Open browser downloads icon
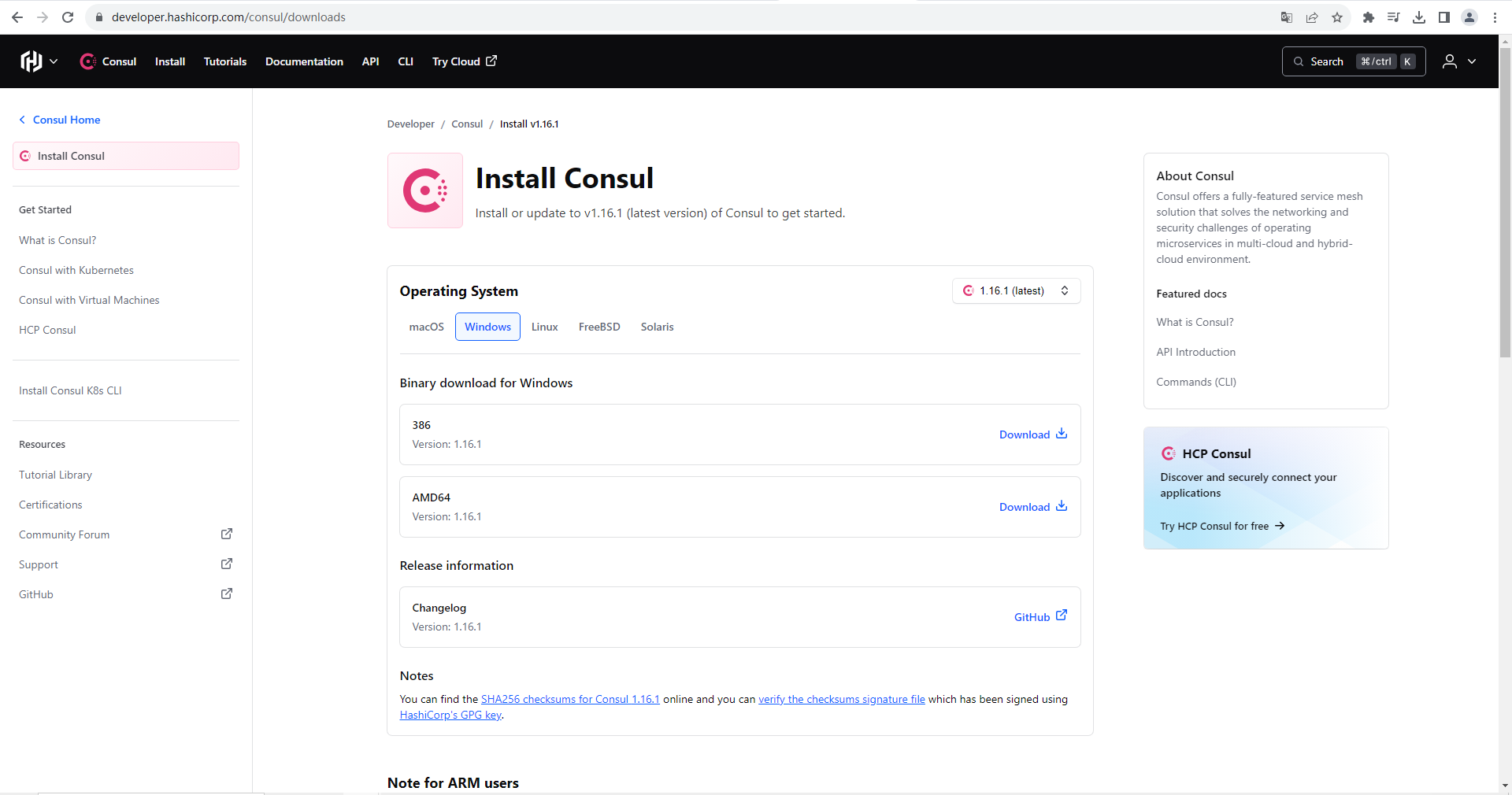This screenshot has height=795, width=1512. click(x=1419, y=17)
